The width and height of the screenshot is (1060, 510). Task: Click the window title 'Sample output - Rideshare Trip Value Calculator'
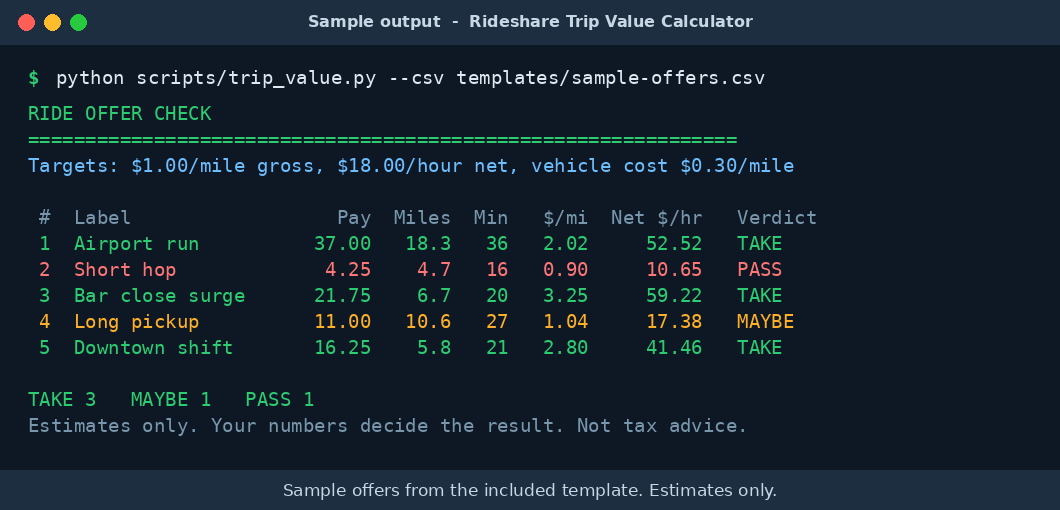click(530, 22)
